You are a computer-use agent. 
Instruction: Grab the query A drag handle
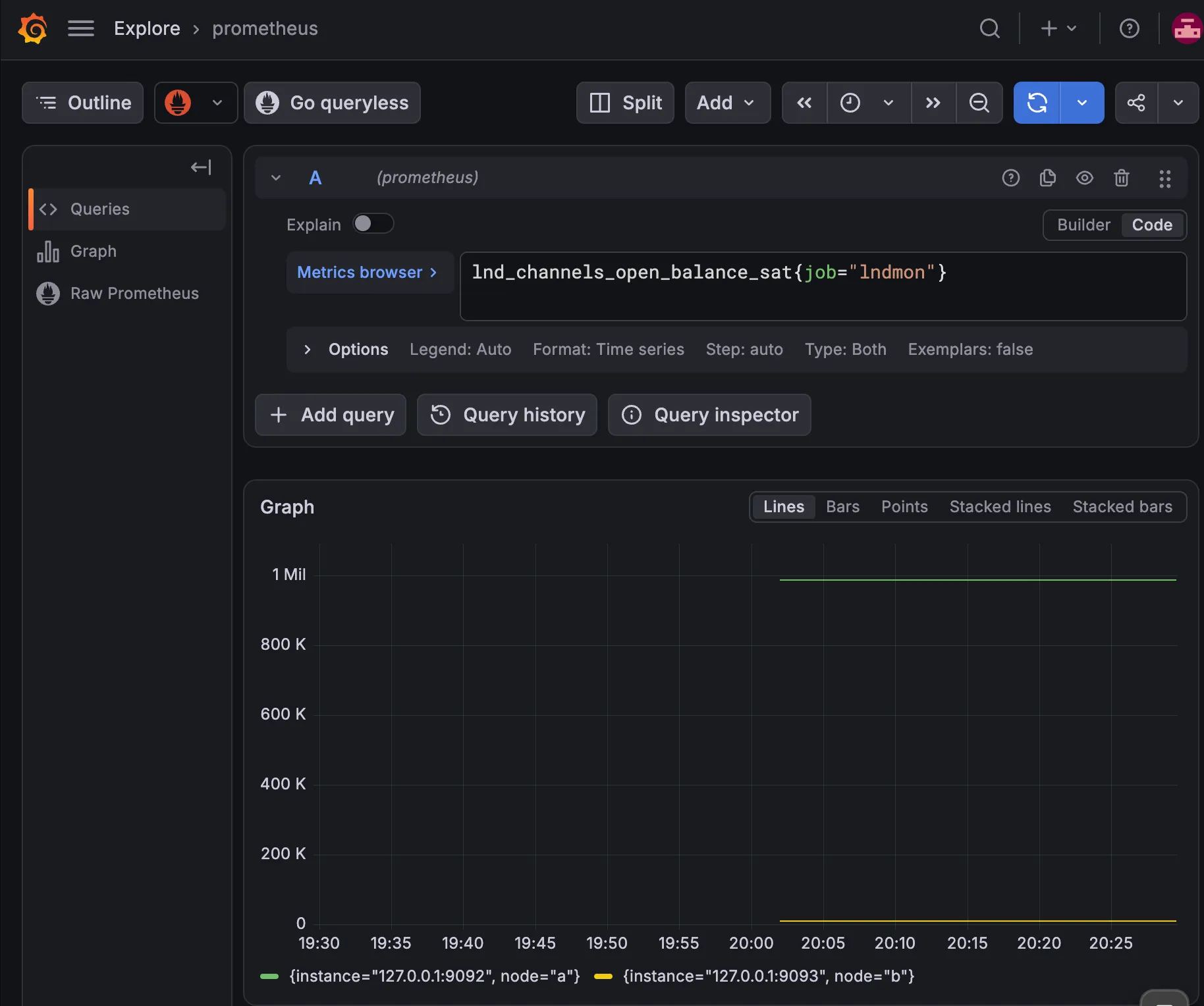(x=1164, y=178)
